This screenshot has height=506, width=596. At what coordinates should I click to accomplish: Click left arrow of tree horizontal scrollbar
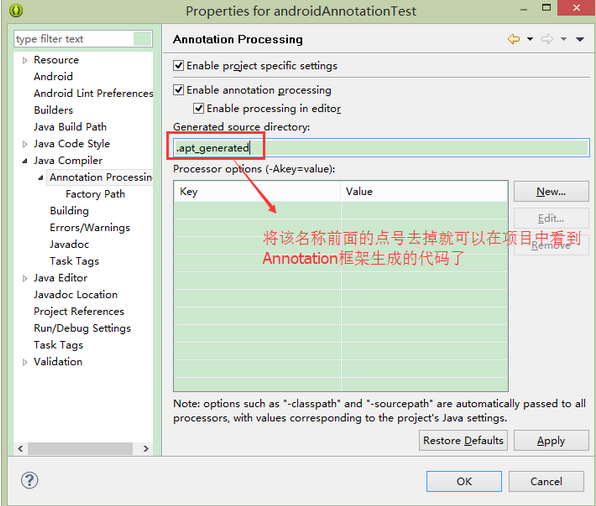pos(21,449)
